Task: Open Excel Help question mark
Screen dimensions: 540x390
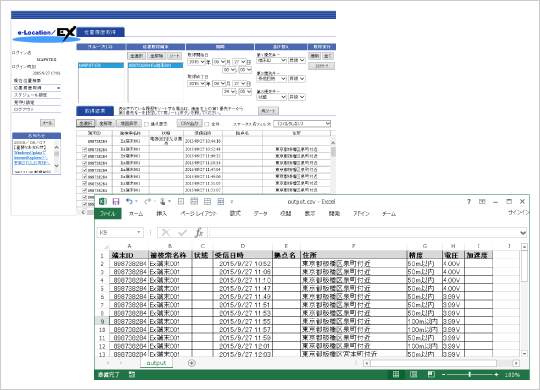Action: [469, 202]
